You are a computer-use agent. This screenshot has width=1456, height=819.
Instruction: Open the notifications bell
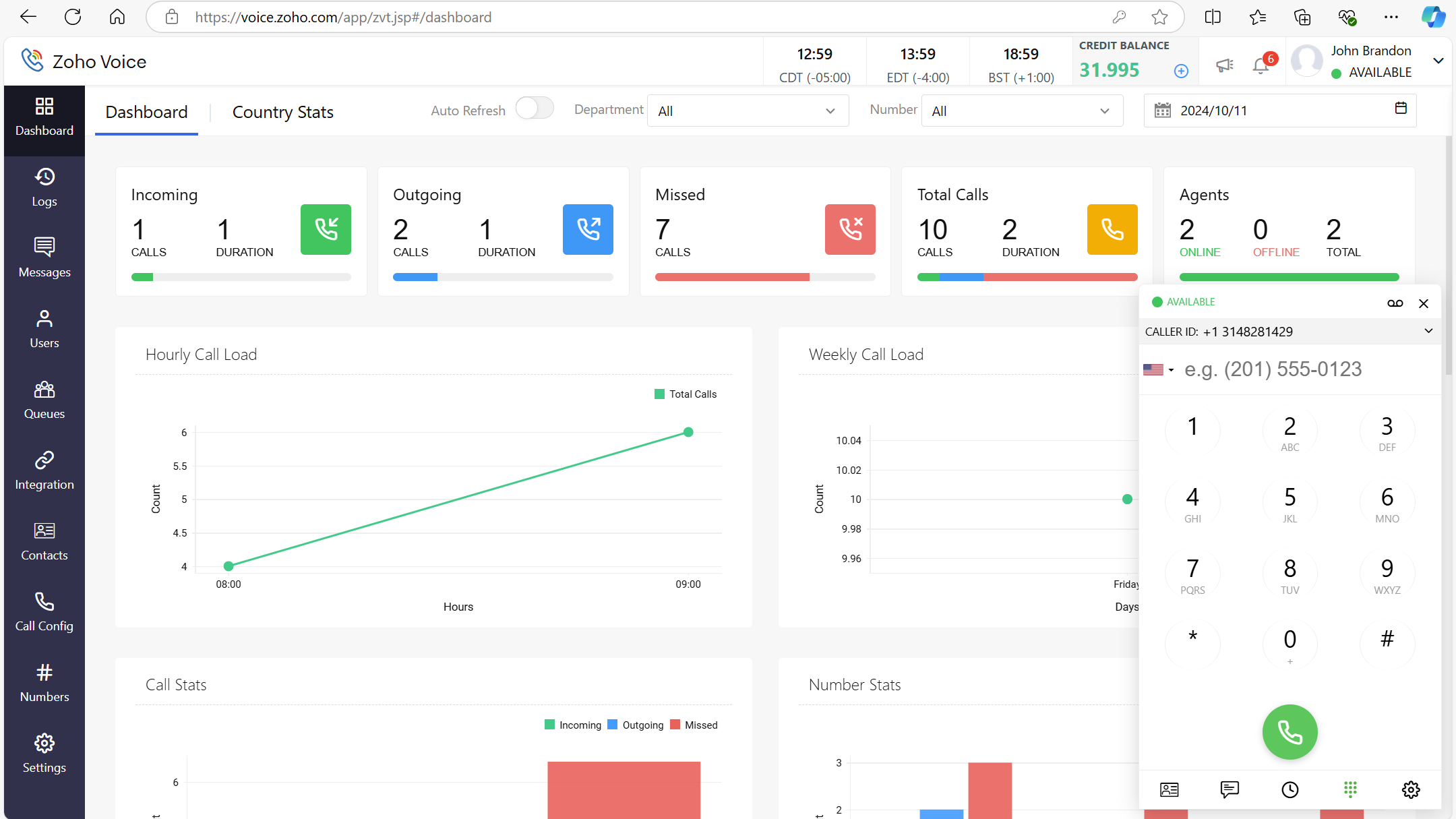(x=1261, y=65)
